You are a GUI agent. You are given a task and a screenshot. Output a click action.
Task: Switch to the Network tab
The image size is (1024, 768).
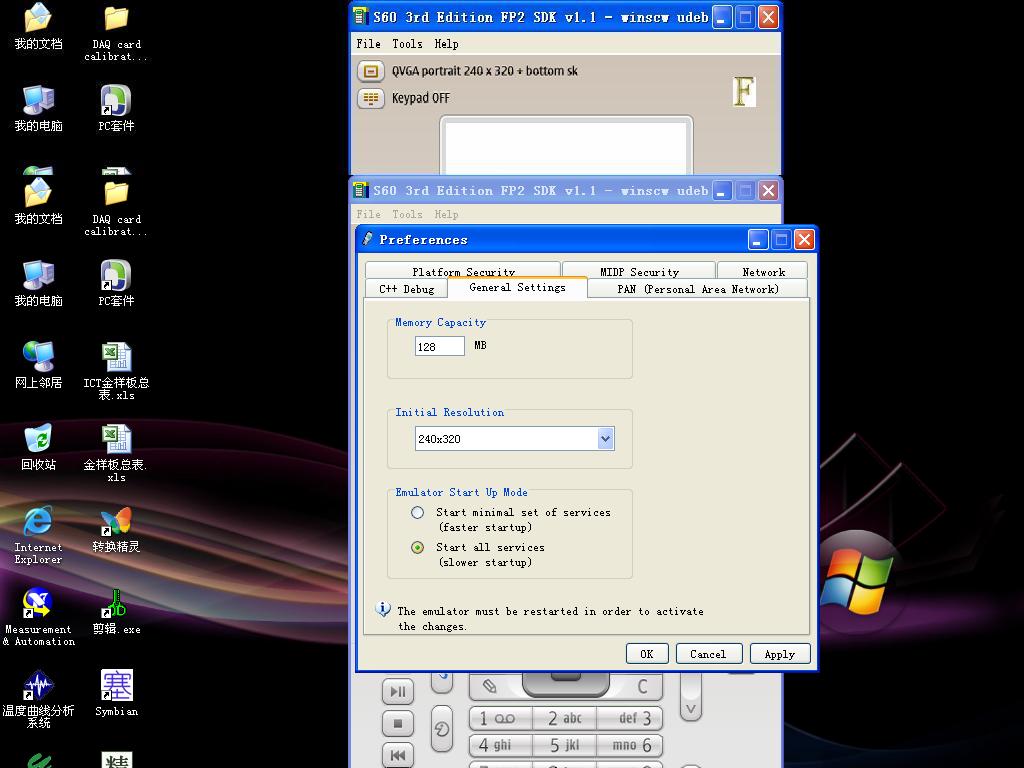click(x=763, y=271)
